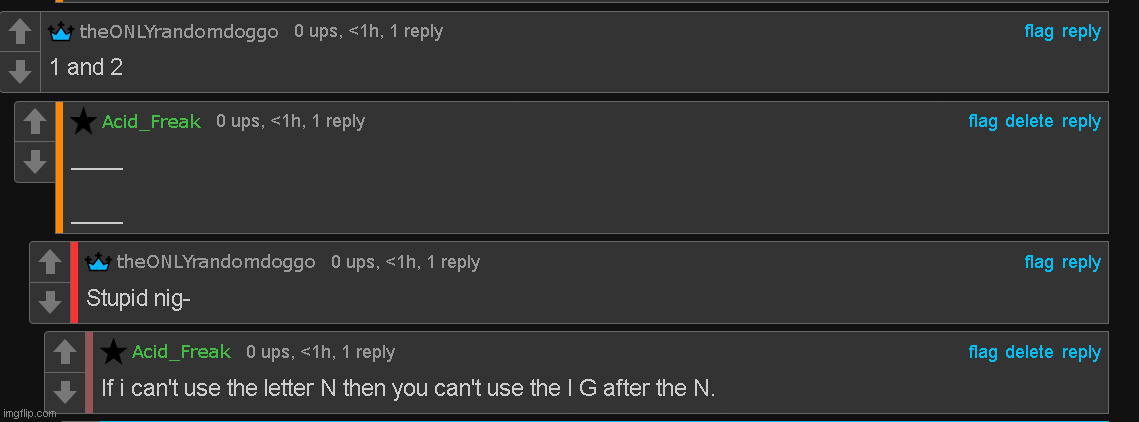Image resolution: width=1139 pixels, height=422 pixels.
Task: Downvote theONLYrandomdoggo's red-bar comment
Action: tap(50, 301)
